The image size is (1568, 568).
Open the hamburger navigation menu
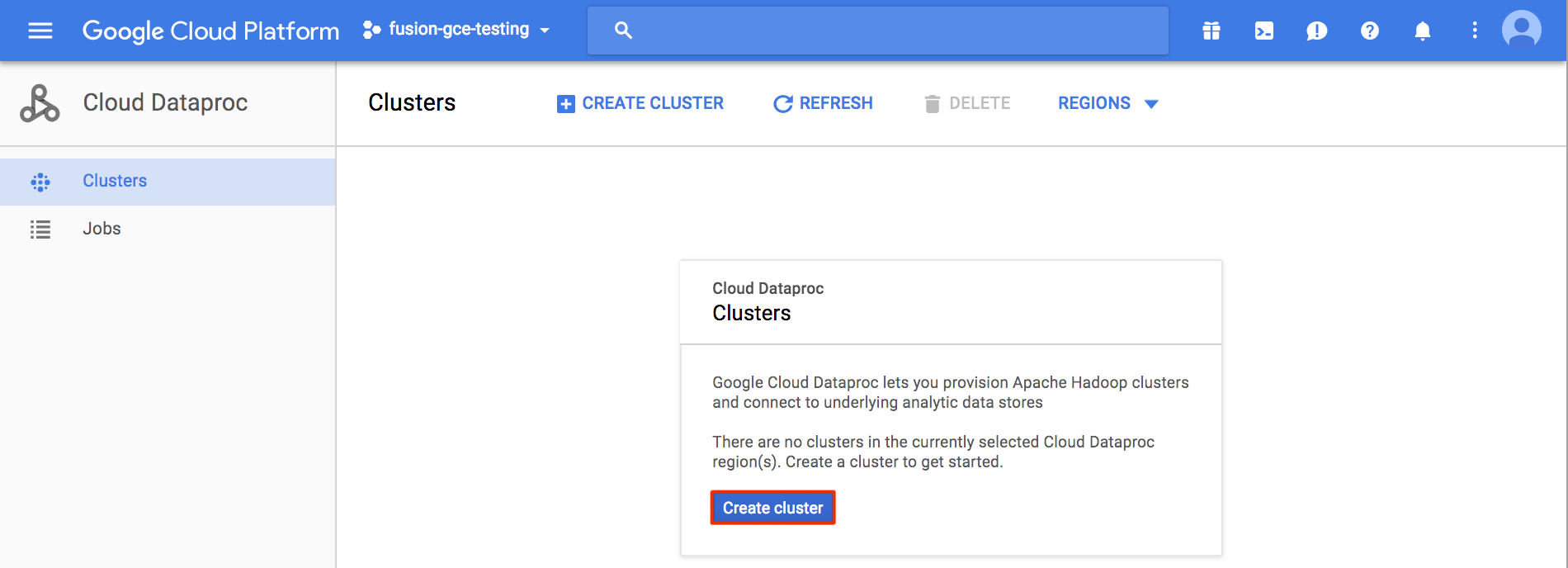click(x=40, y=31)
